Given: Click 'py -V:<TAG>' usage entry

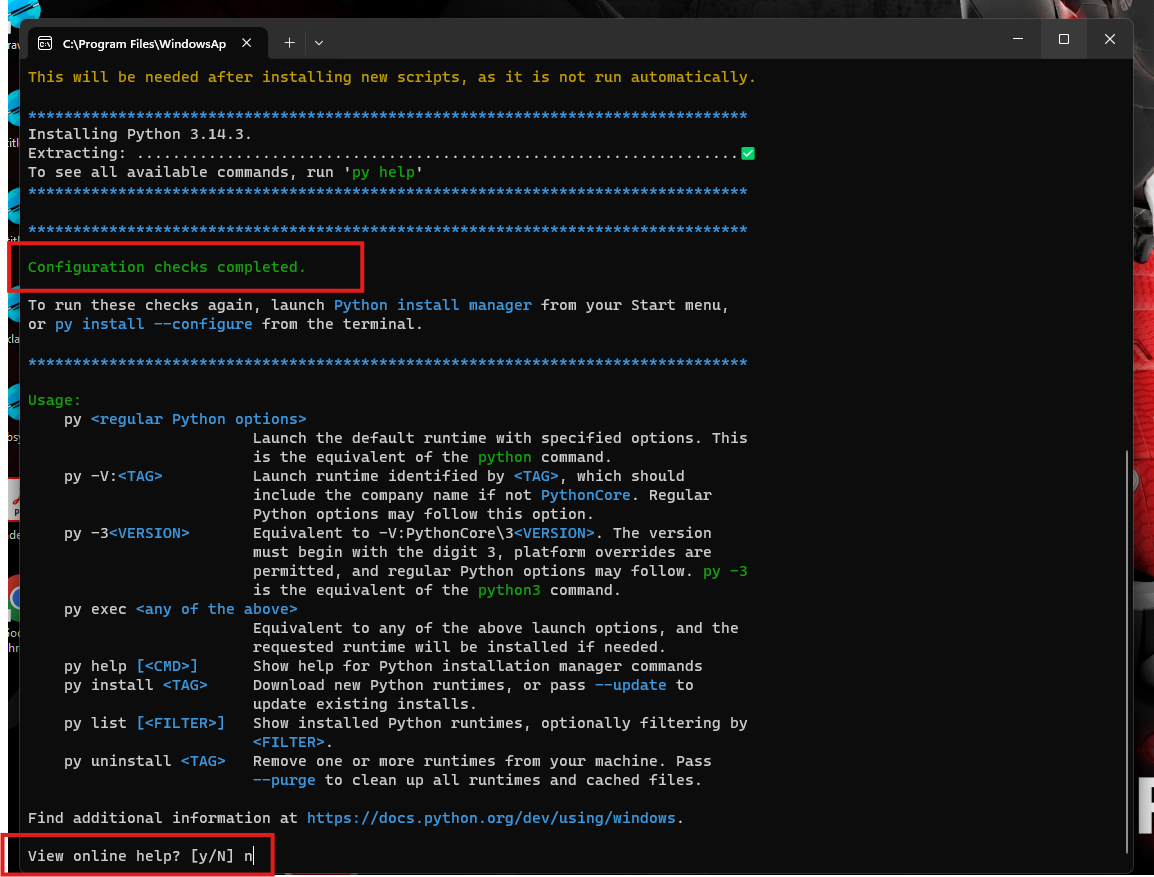Looking at the screenshot, I should click(113, 476).
